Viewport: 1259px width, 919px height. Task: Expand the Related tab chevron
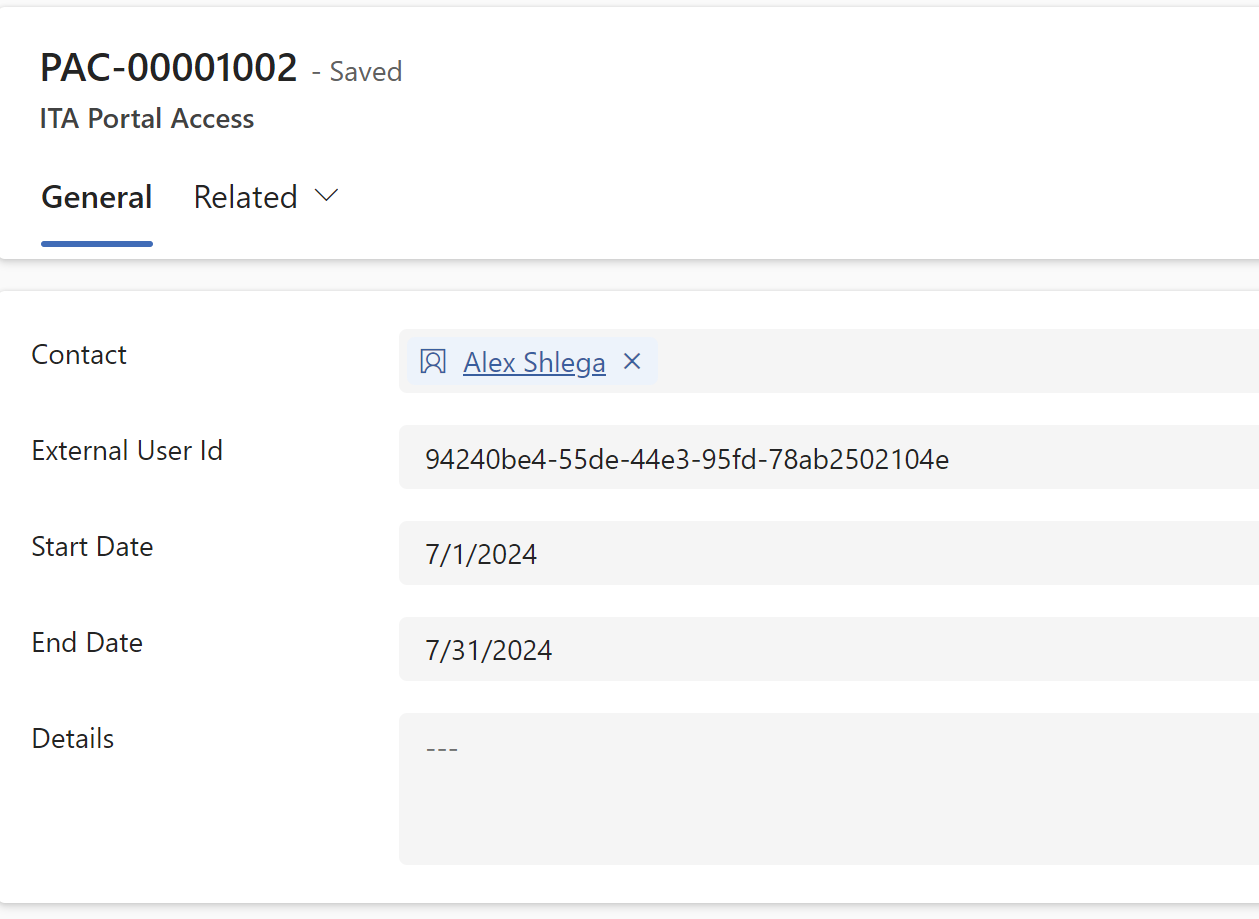click(326, 196)
